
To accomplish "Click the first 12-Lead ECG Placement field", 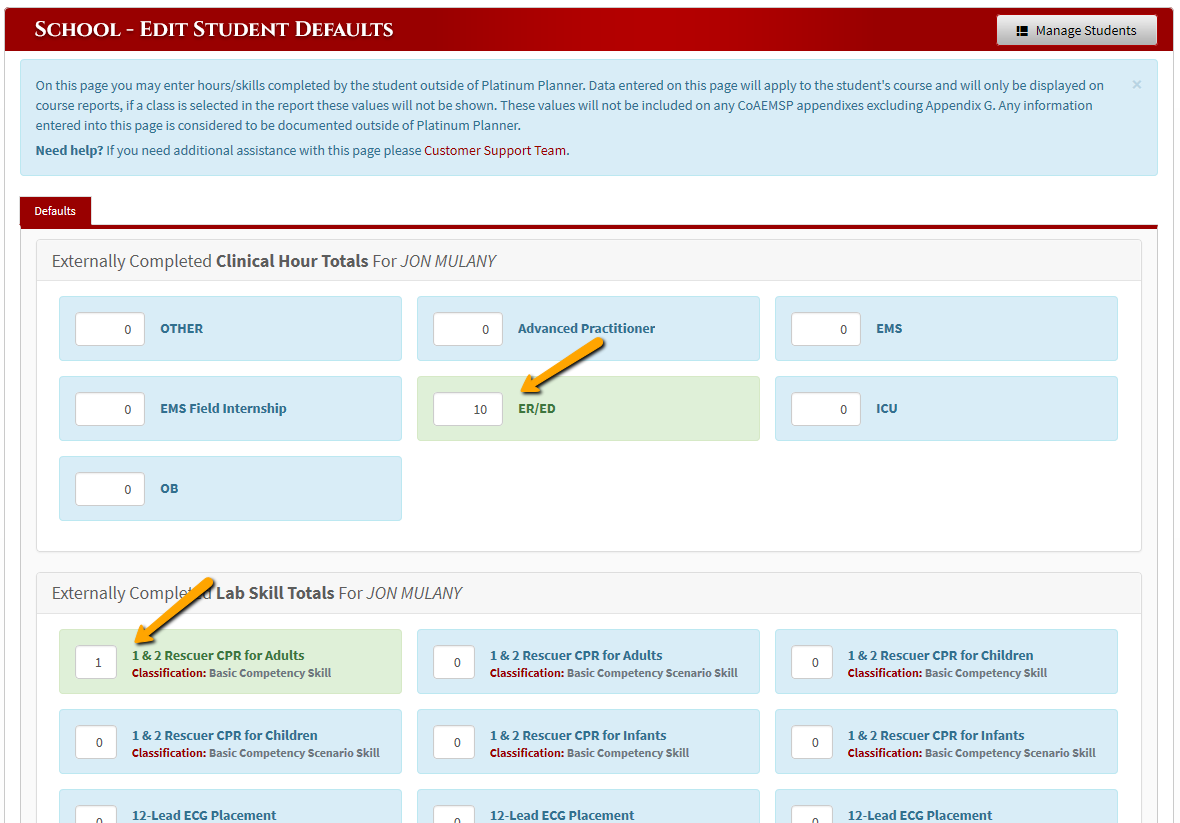I will [x=95, y=818].
